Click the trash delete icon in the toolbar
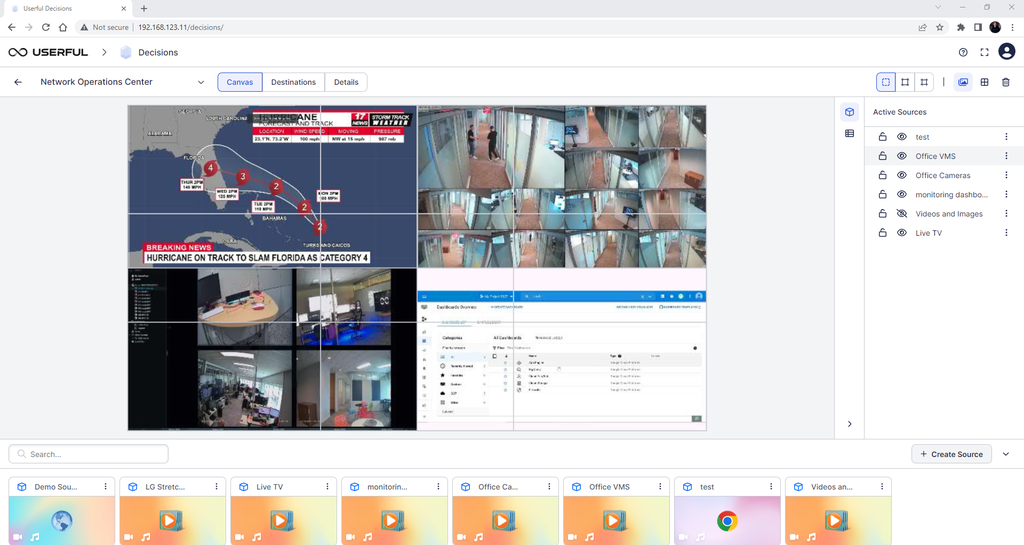 1006,82
